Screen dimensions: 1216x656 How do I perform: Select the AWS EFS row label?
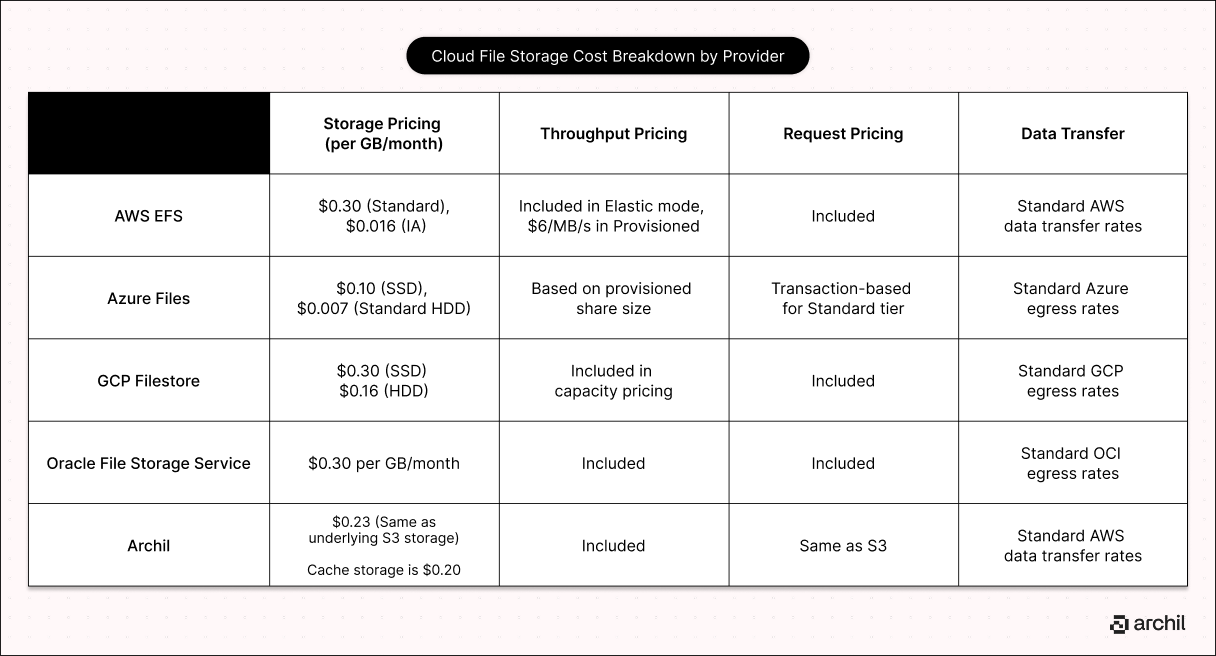click(148, 216)
